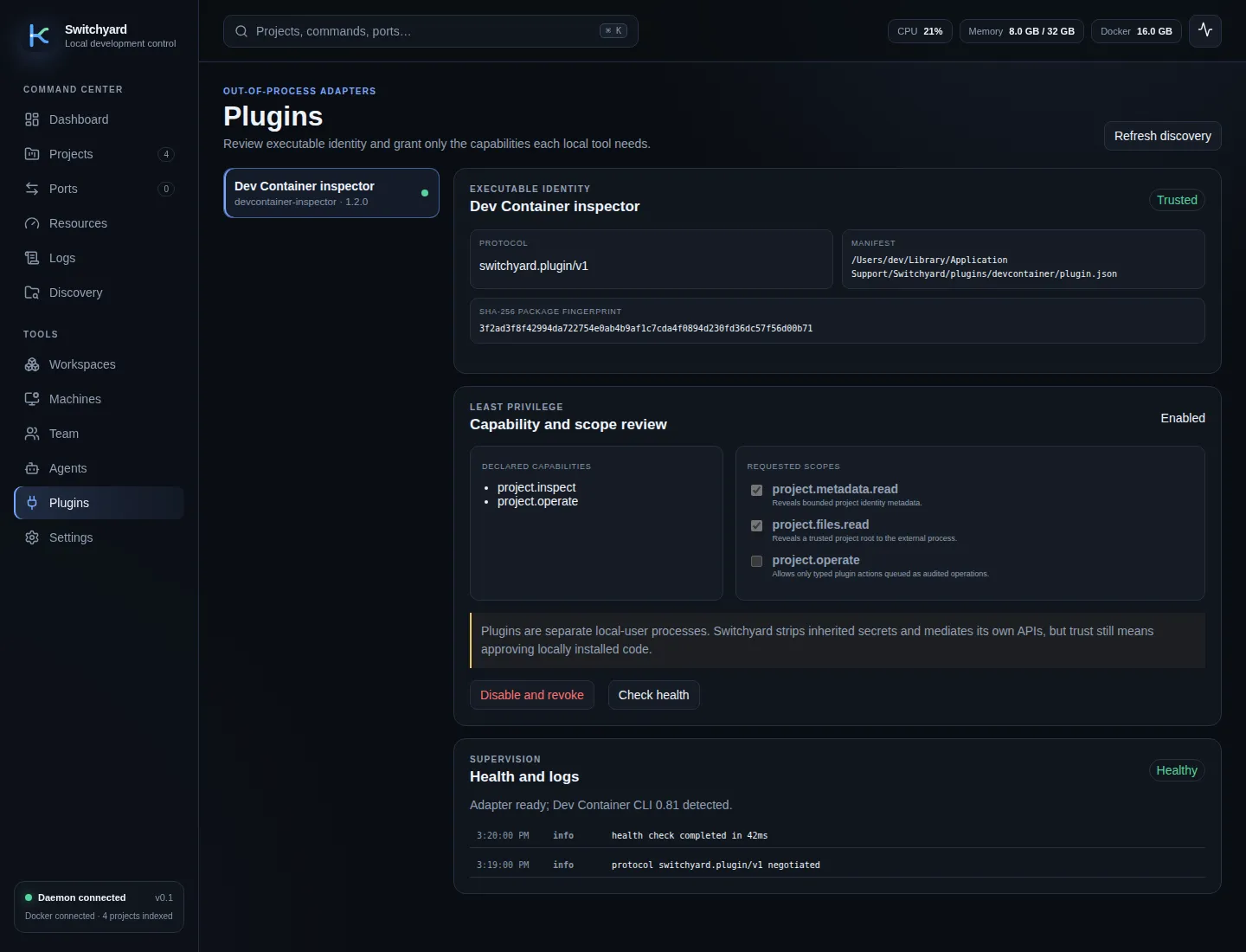Open Logs navigation item
The image size is (1246, 952).
99,258
